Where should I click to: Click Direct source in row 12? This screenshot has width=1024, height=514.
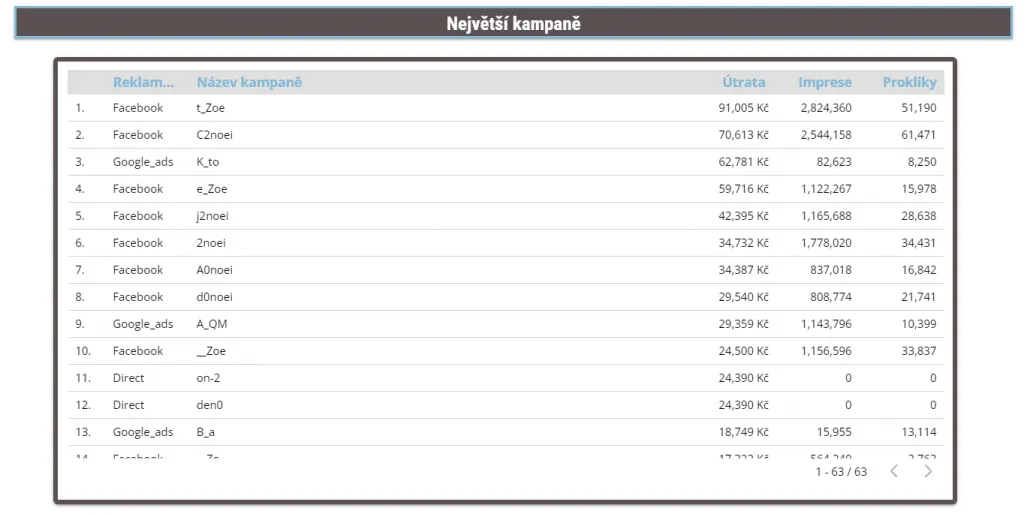129,405
